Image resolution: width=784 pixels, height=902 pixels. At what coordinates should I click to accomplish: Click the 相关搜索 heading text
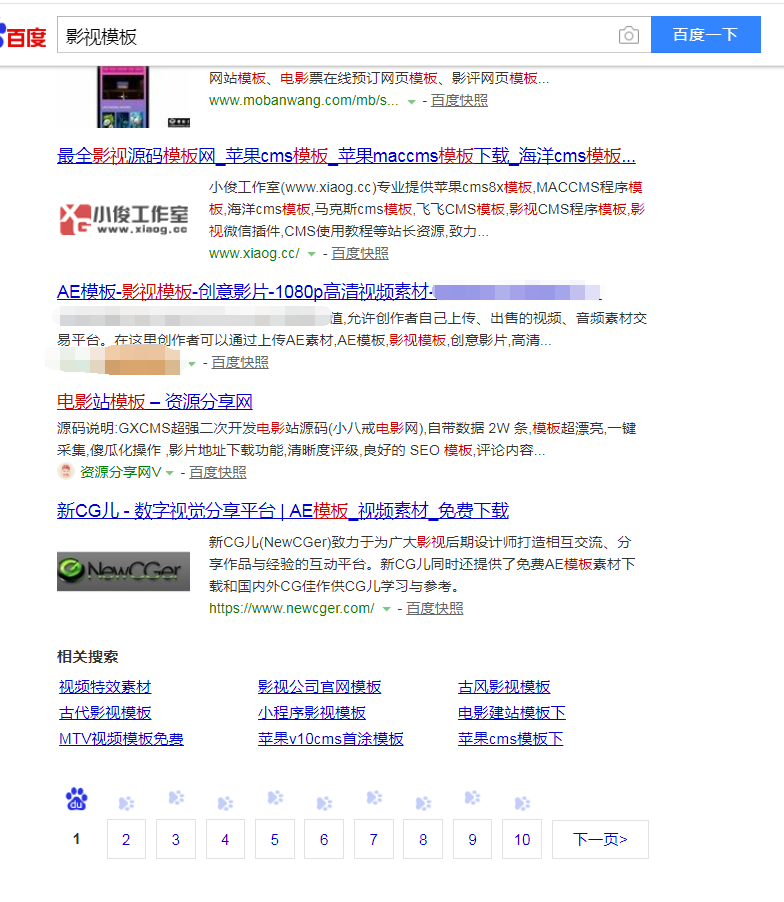point(87,656)
